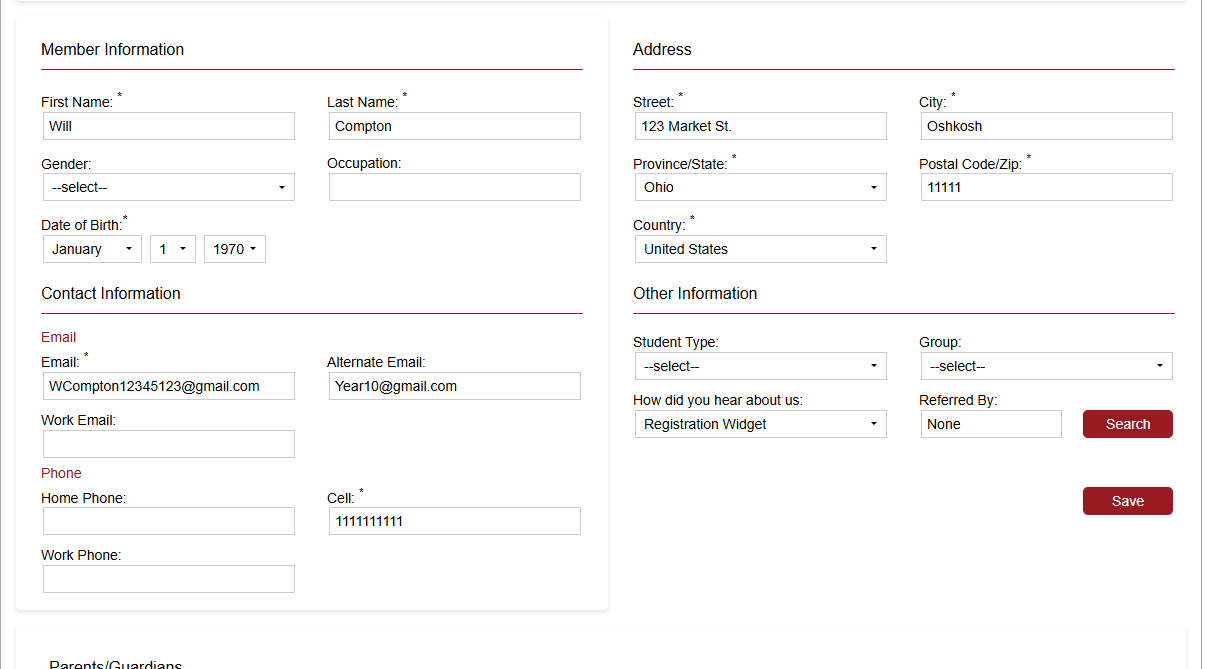Click the Search button beside Referred By
Viewport: 1209px width, 669px height.
click(1127, 424)
